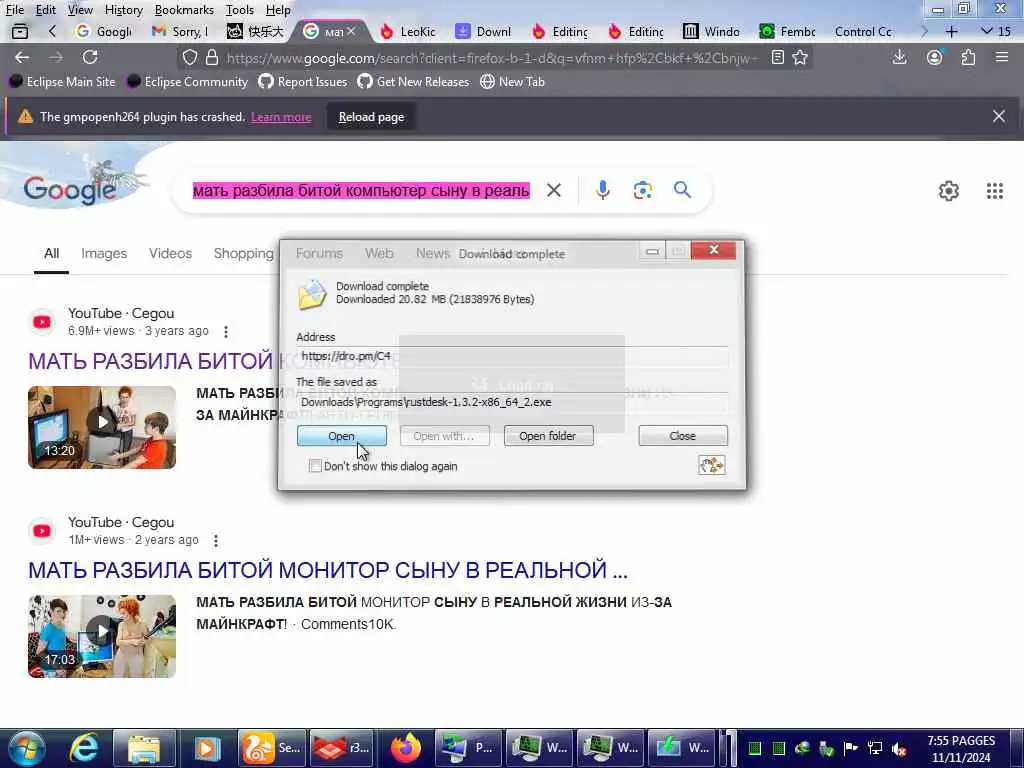1024x768 pixels.
Task: Open the Eclipse Main Site bookmark
Action: (62, 82)
